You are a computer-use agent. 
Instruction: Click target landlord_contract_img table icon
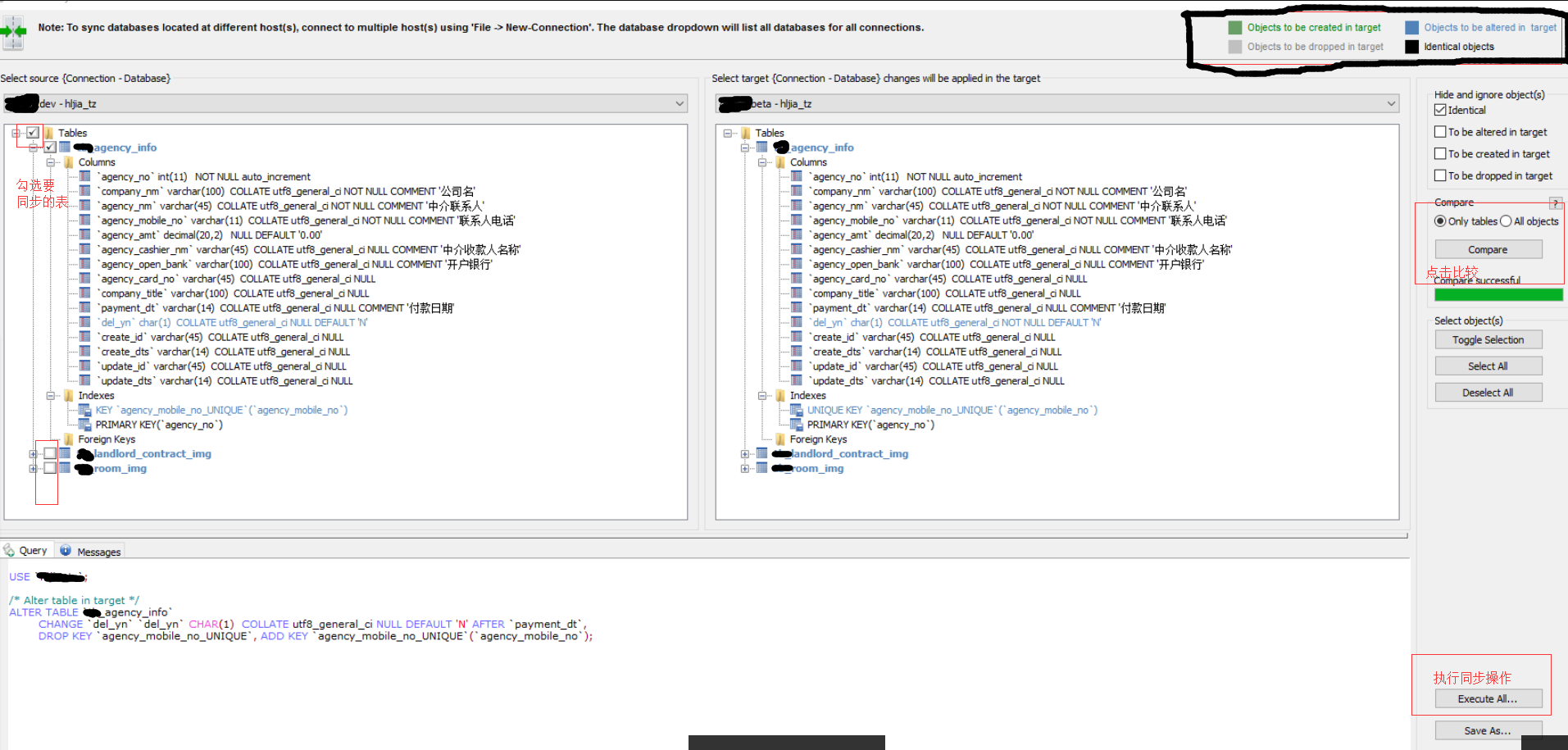[761, 453]
